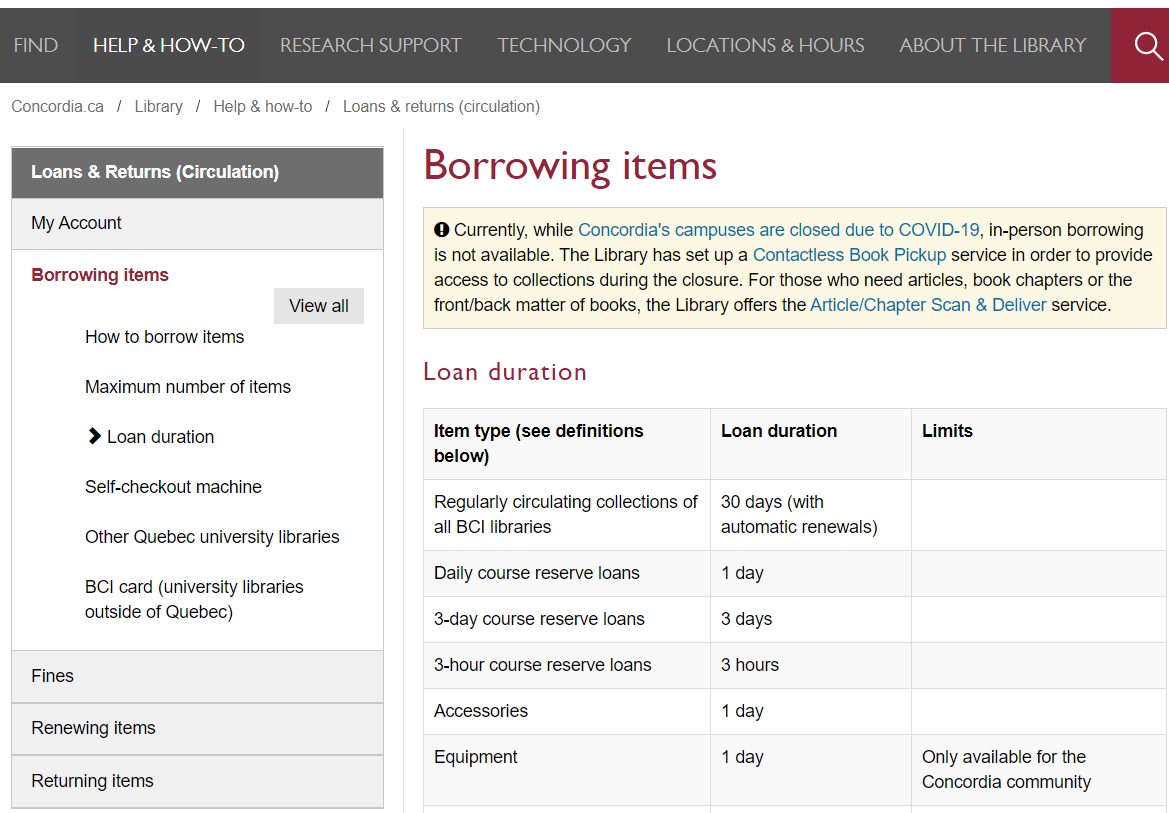The width and height of the screenshot is (1169, 813).
Task: Select Loan duration in sidebar
Action: click(160, 437)
